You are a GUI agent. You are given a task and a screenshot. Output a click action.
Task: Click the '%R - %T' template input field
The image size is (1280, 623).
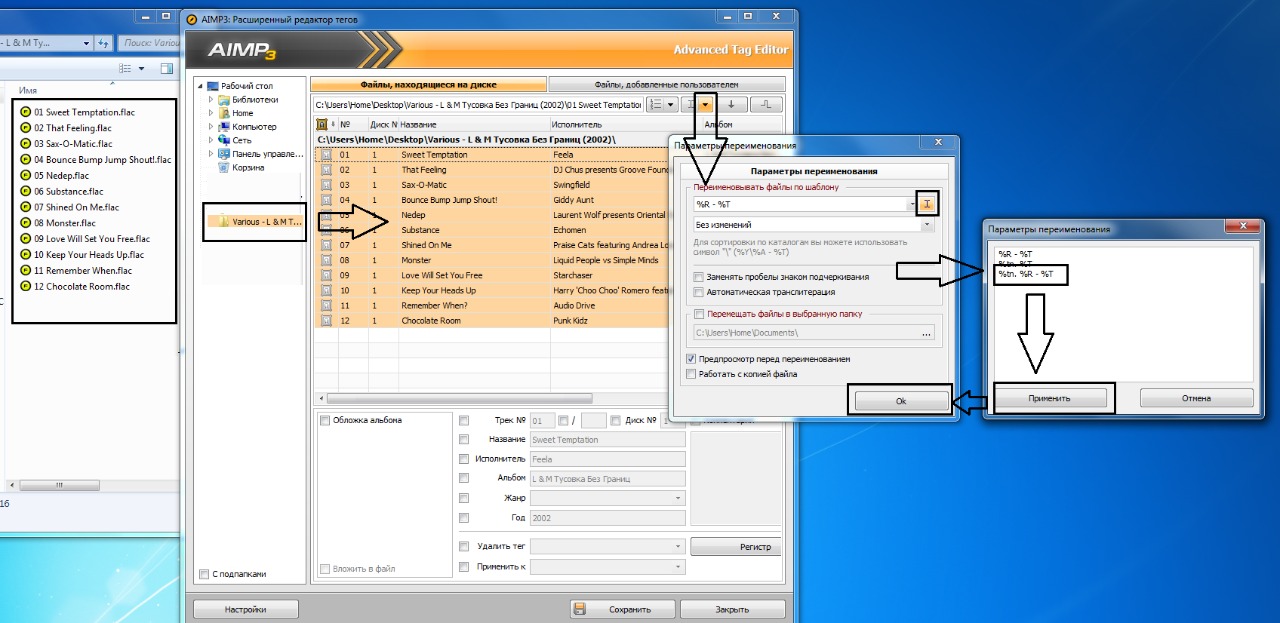(x=802, y=204)
